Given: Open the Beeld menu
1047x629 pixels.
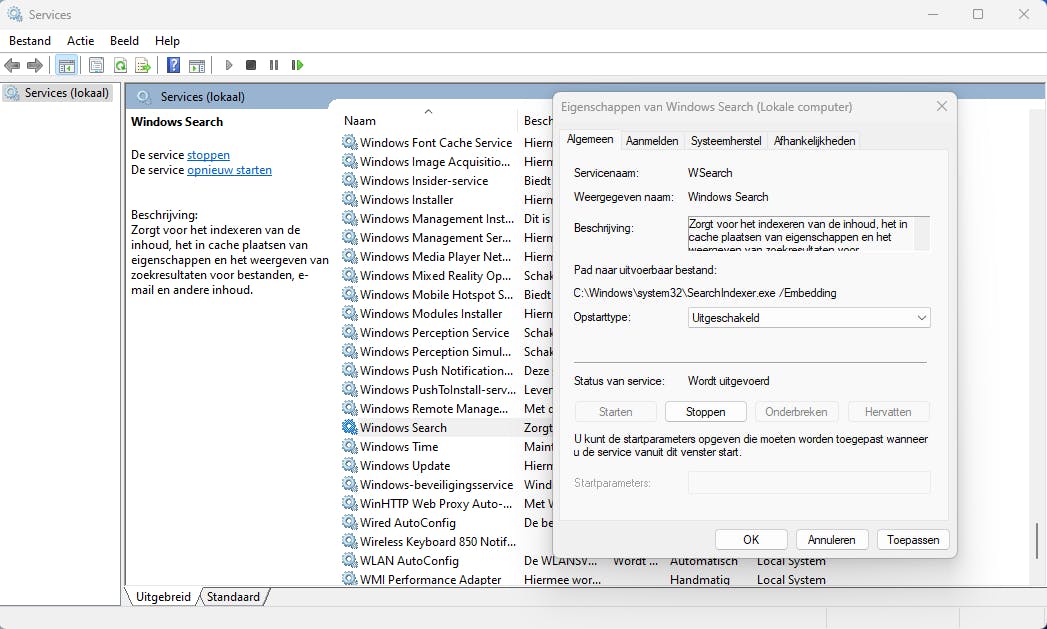Looking at the screenshot, I should pos(124,41).
